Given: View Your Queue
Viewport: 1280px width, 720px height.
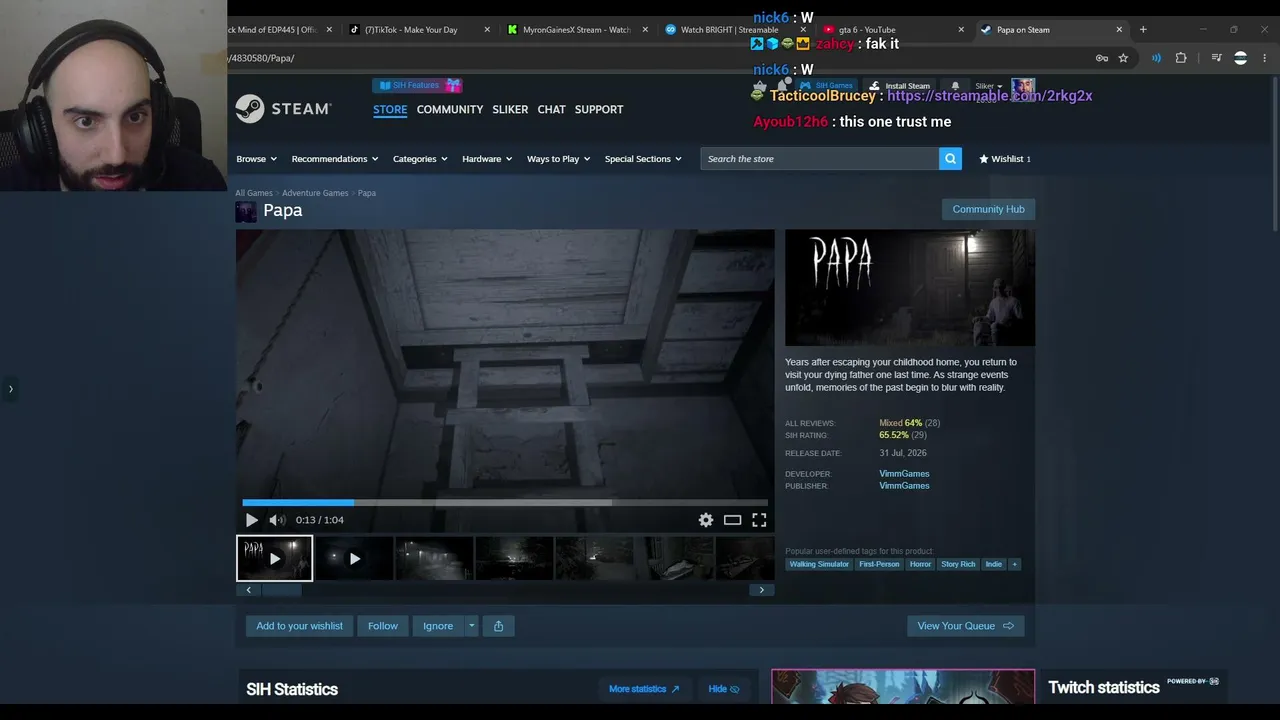Looking at the screenshot, I should [x=965, y=626].
